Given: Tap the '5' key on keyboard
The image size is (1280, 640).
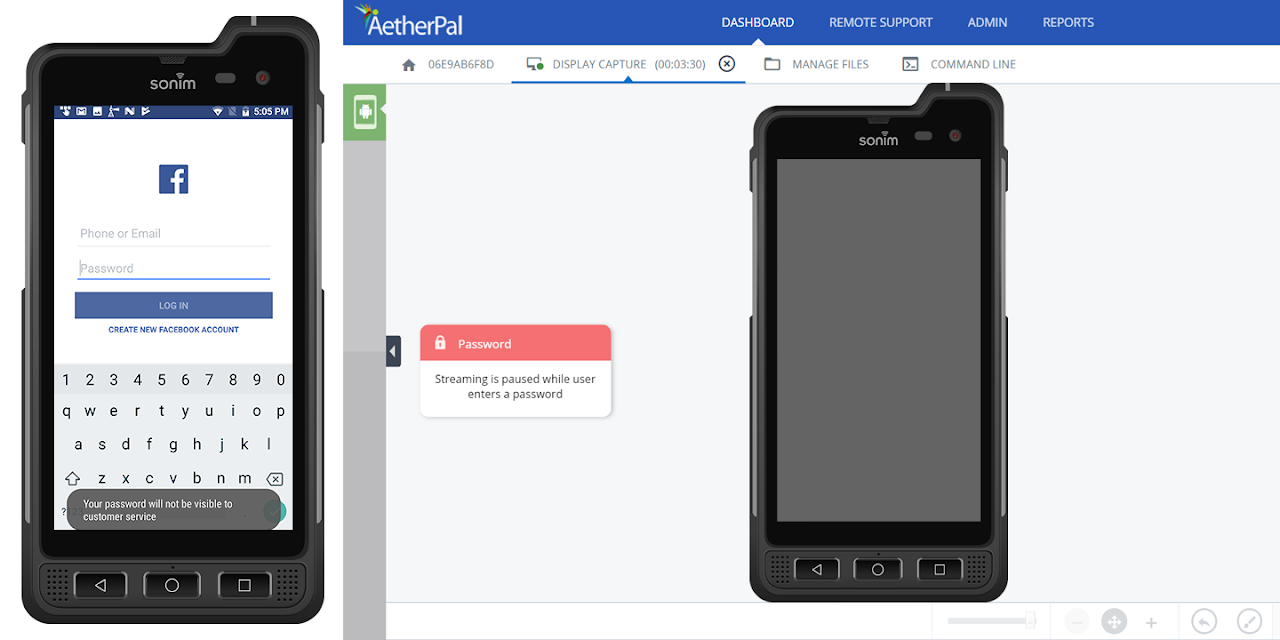Looking at the screenshot, I should (162, 380).
